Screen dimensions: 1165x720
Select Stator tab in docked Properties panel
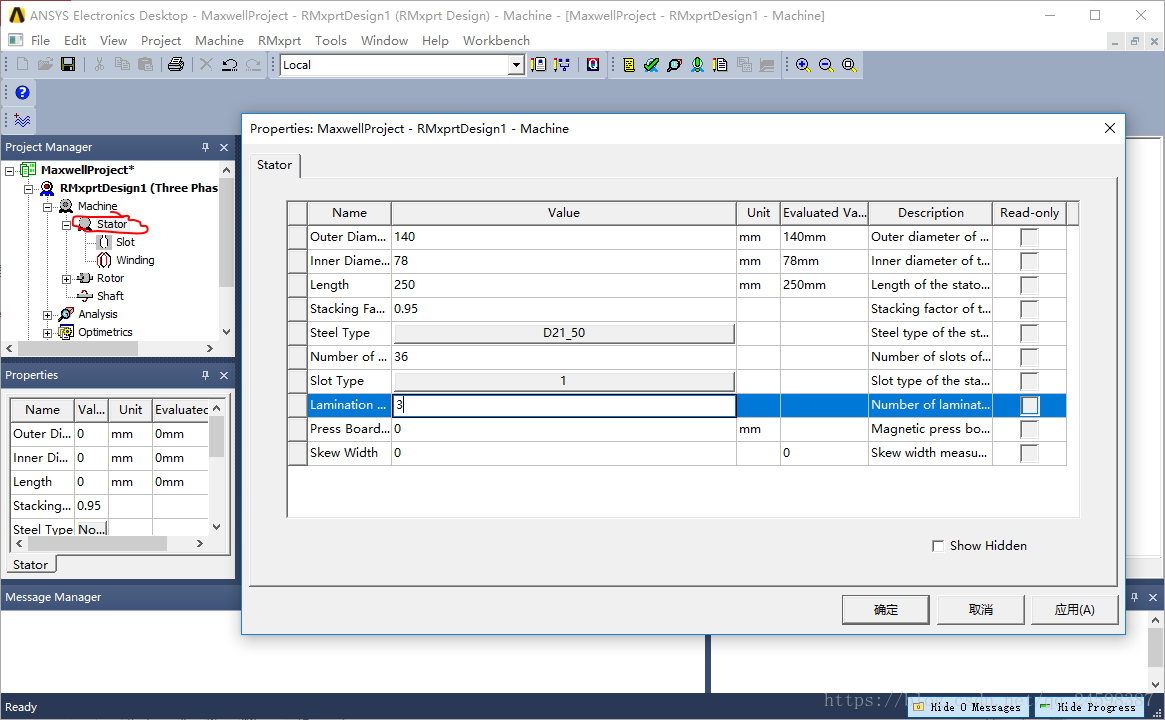click(30, 565)
